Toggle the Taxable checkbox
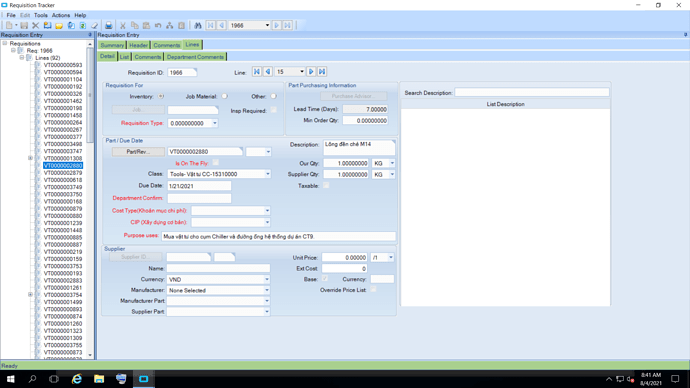 click(326, 186)
